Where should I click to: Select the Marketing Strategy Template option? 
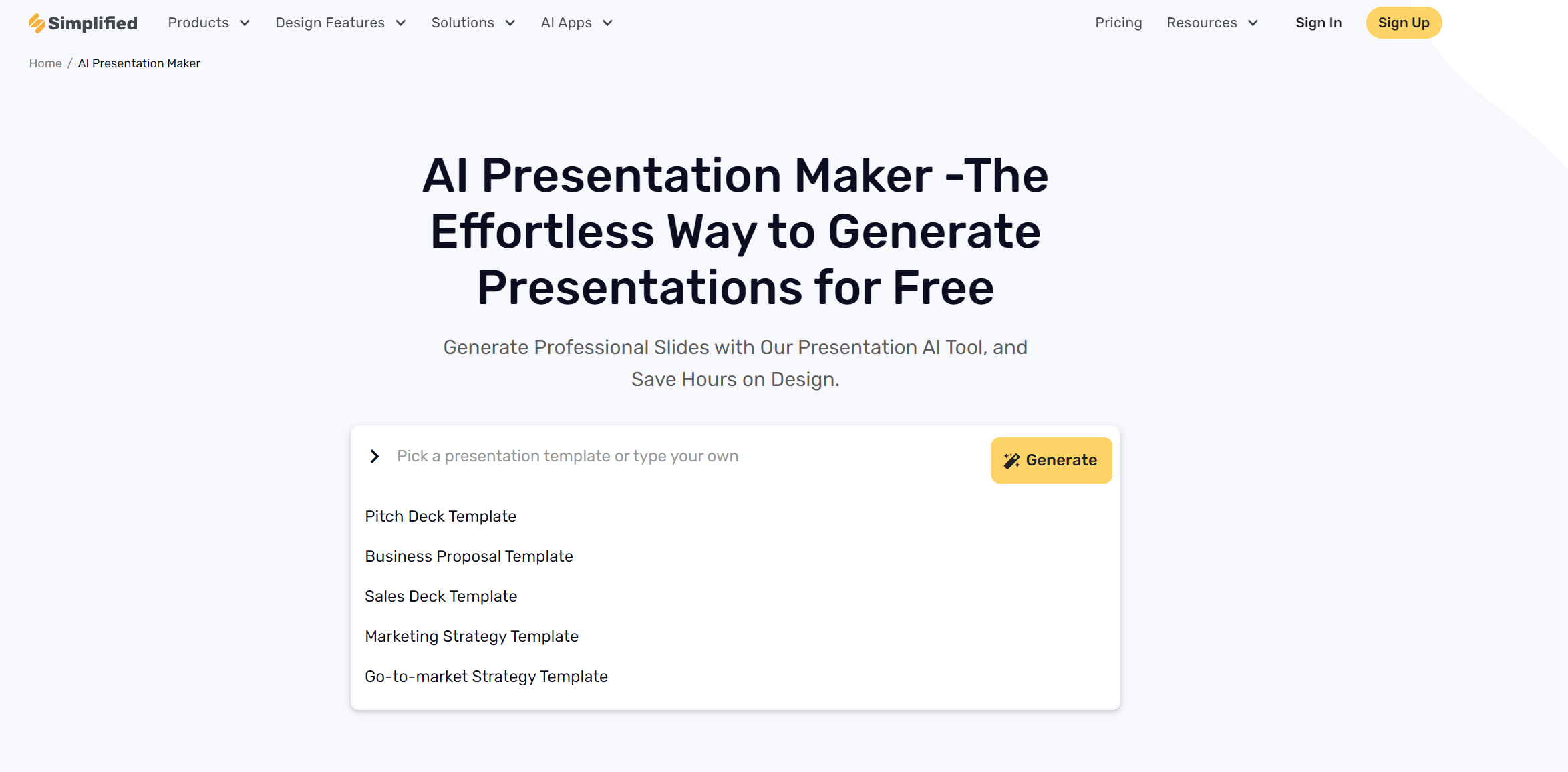pyautogui.click(x=471, y=636)
